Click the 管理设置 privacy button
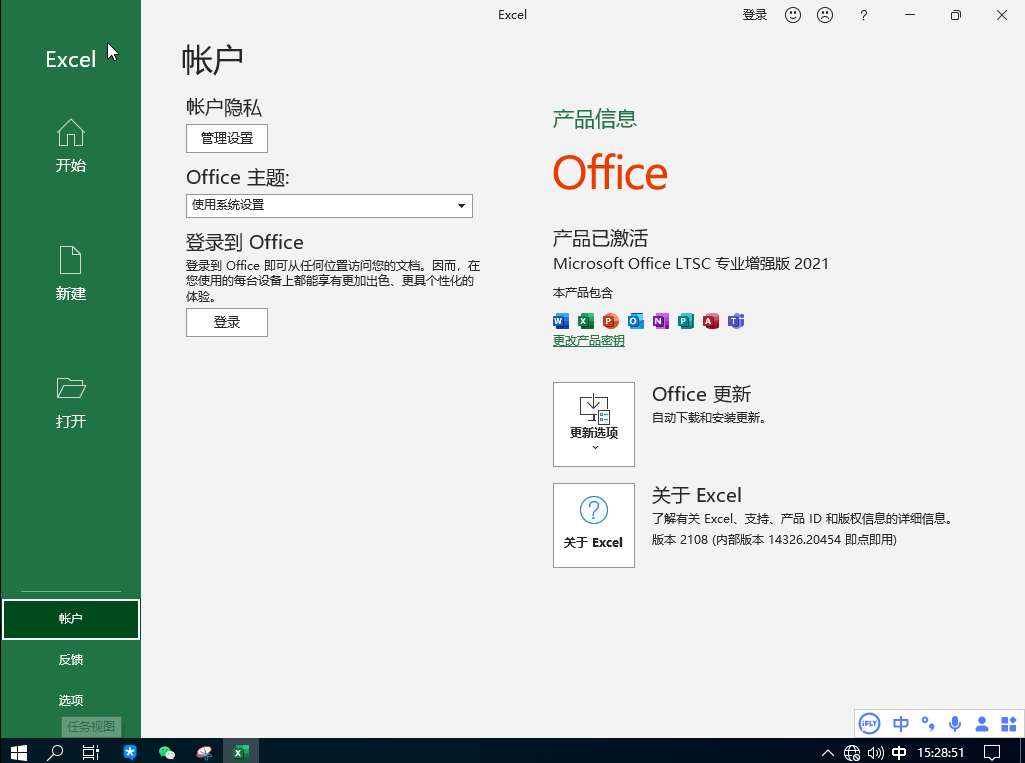Screen dimensions: 1025x763 point(227,139)
